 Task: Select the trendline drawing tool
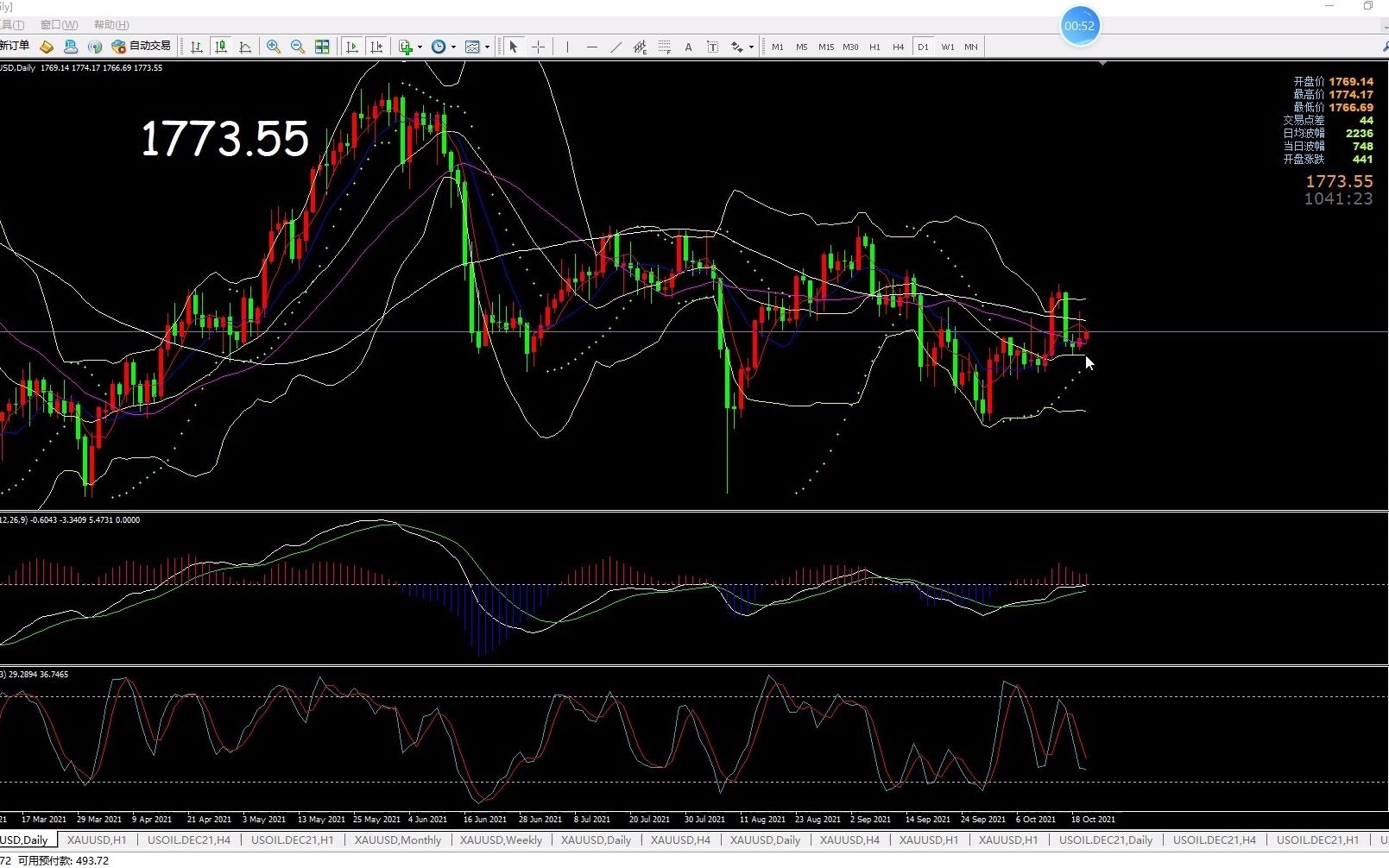pyautogui.click(x=616, y=47)
